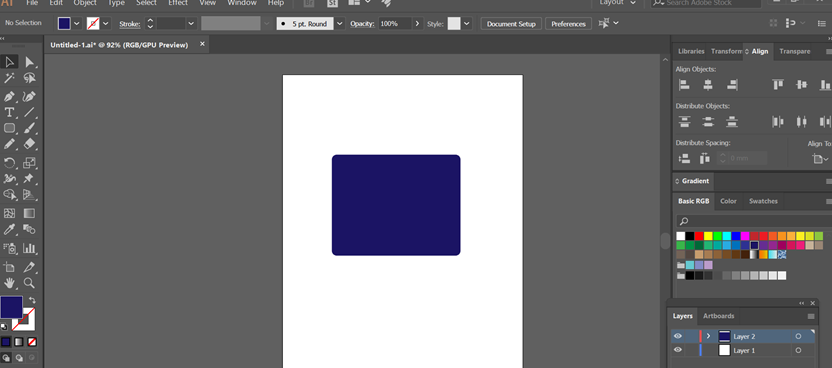Open the Object menu
832x368 pixels.
(x=85, y=3)
